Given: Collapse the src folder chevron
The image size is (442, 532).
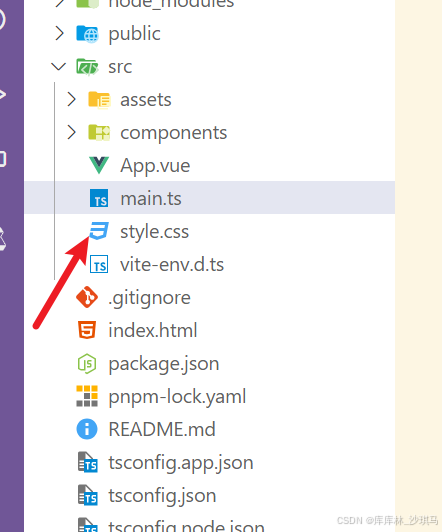Looking at the screenshot, I should tap(59, 66).
